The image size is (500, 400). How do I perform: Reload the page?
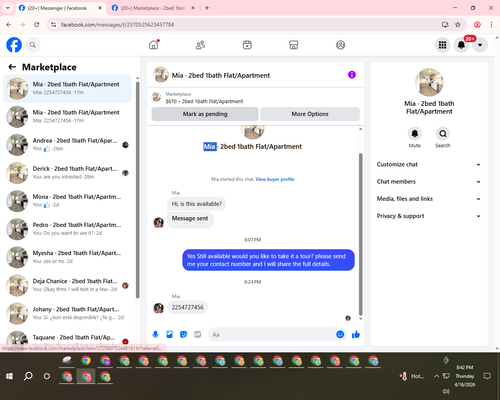click(x=37, y=24)
